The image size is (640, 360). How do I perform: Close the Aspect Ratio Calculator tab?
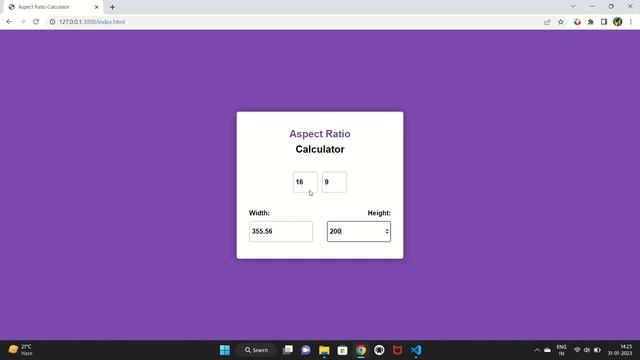tap(97, 7)
